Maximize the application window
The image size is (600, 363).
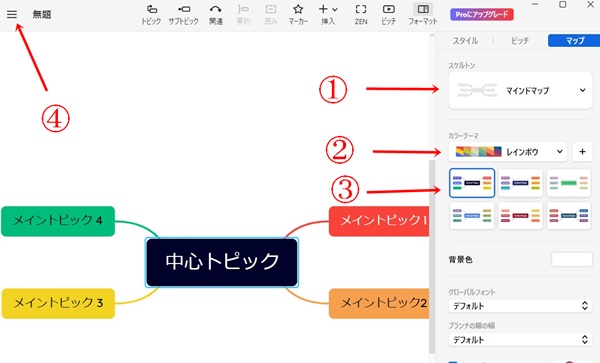point(562,5)
